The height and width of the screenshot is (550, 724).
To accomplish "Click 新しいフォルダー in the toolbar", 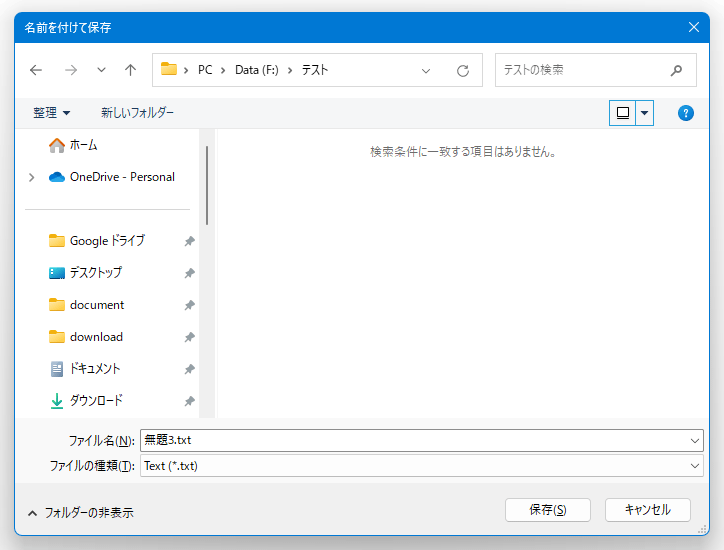I will [x=137, y=113].
